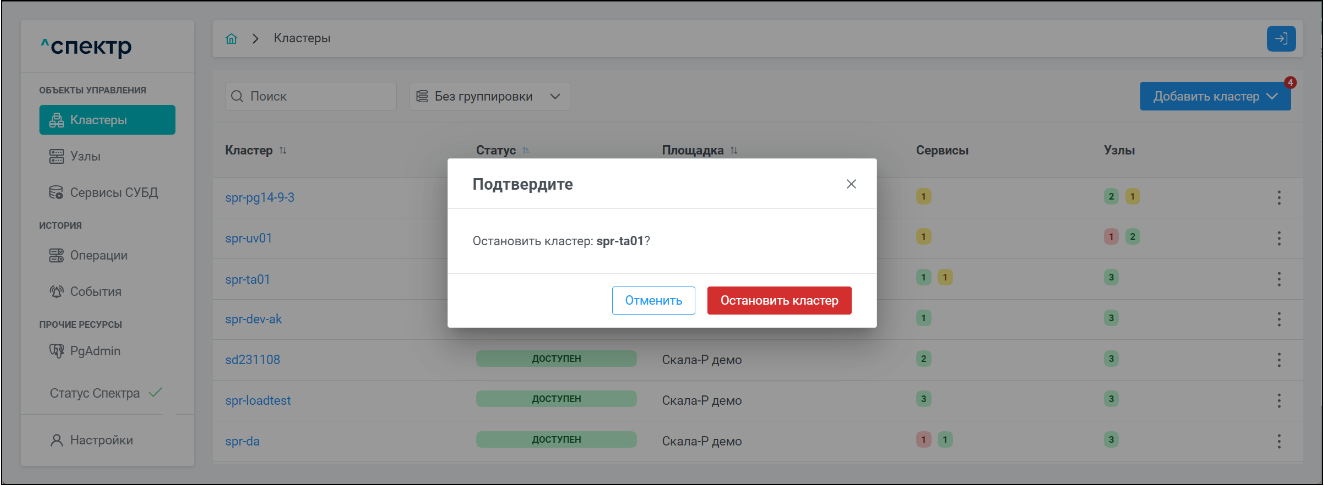Open Настройки at sidebar bottom
This screenshot has height=486, width=1324.
100,440
